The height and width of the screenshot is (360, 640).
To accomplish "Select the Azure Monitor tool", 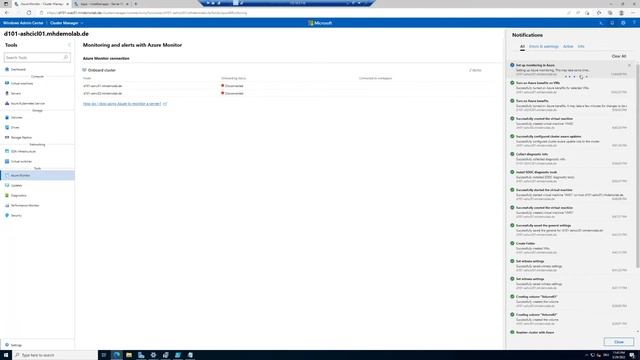I will [x=37, y=176].
